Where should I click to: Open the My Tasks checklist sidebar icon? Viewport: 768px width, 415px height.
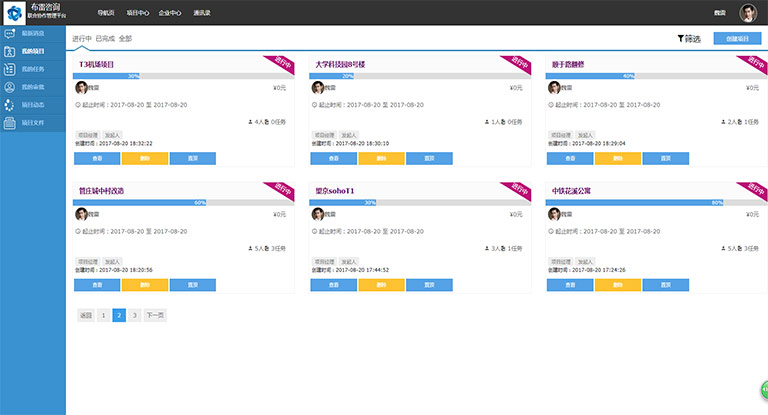pos(9,69)
